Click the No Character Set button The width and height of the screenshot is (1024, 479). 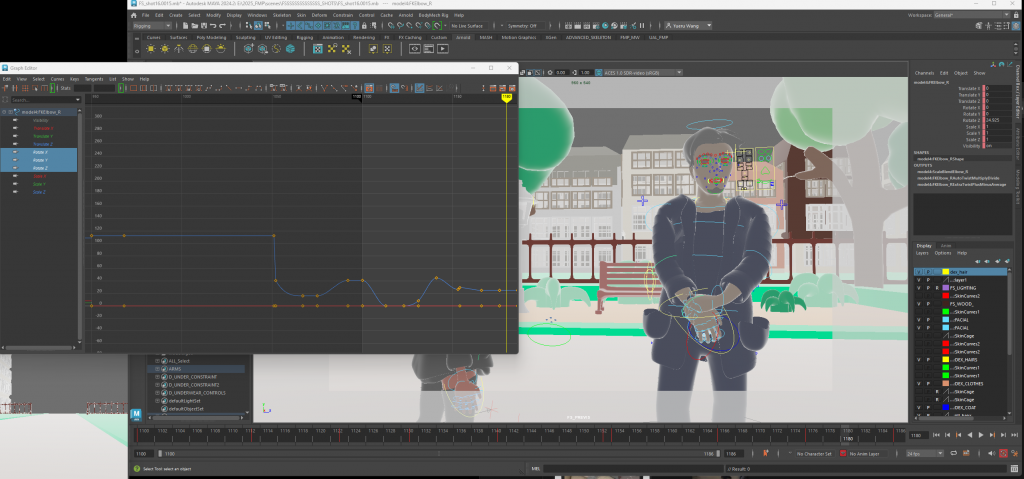812,453
